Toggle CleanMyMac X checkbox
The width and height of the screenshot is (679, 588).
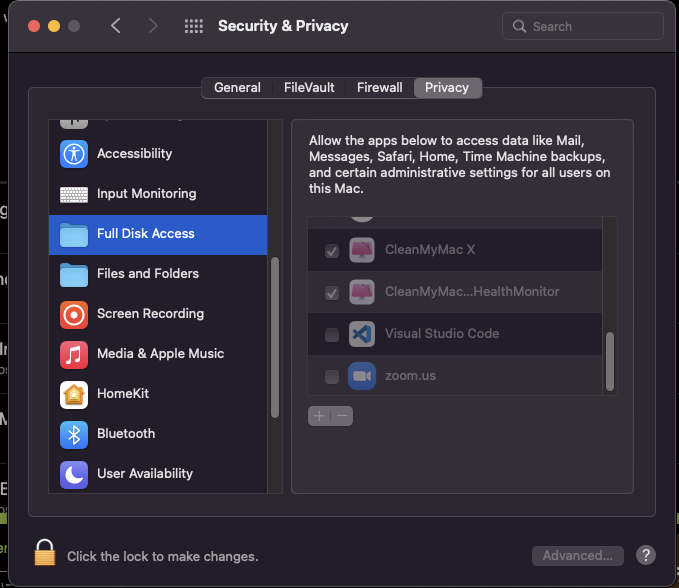point(332,251)
